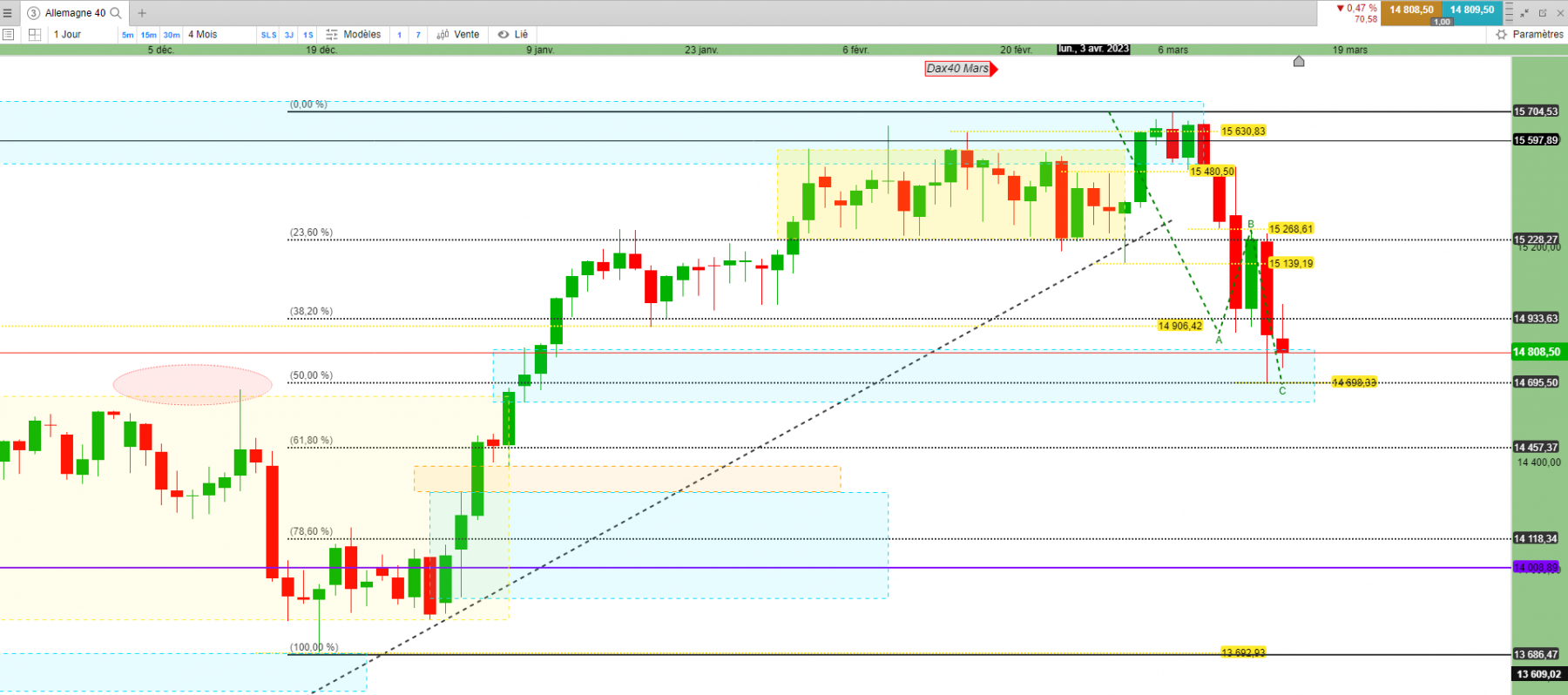Screen dimensions: 1568x695
Task: Open the 1 Jour timeframe dropdown
Action: click(82, 35)
